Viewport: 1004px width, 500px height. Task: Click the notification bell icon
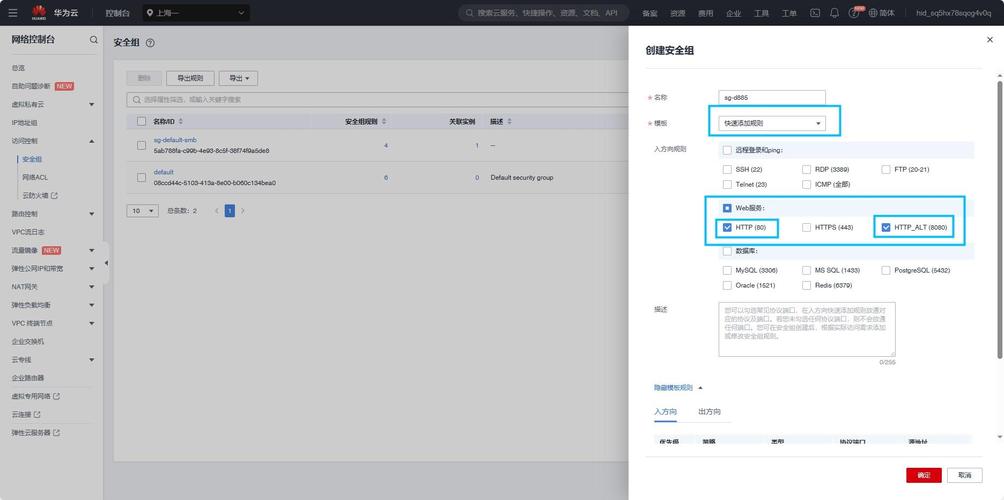[834, 13]
